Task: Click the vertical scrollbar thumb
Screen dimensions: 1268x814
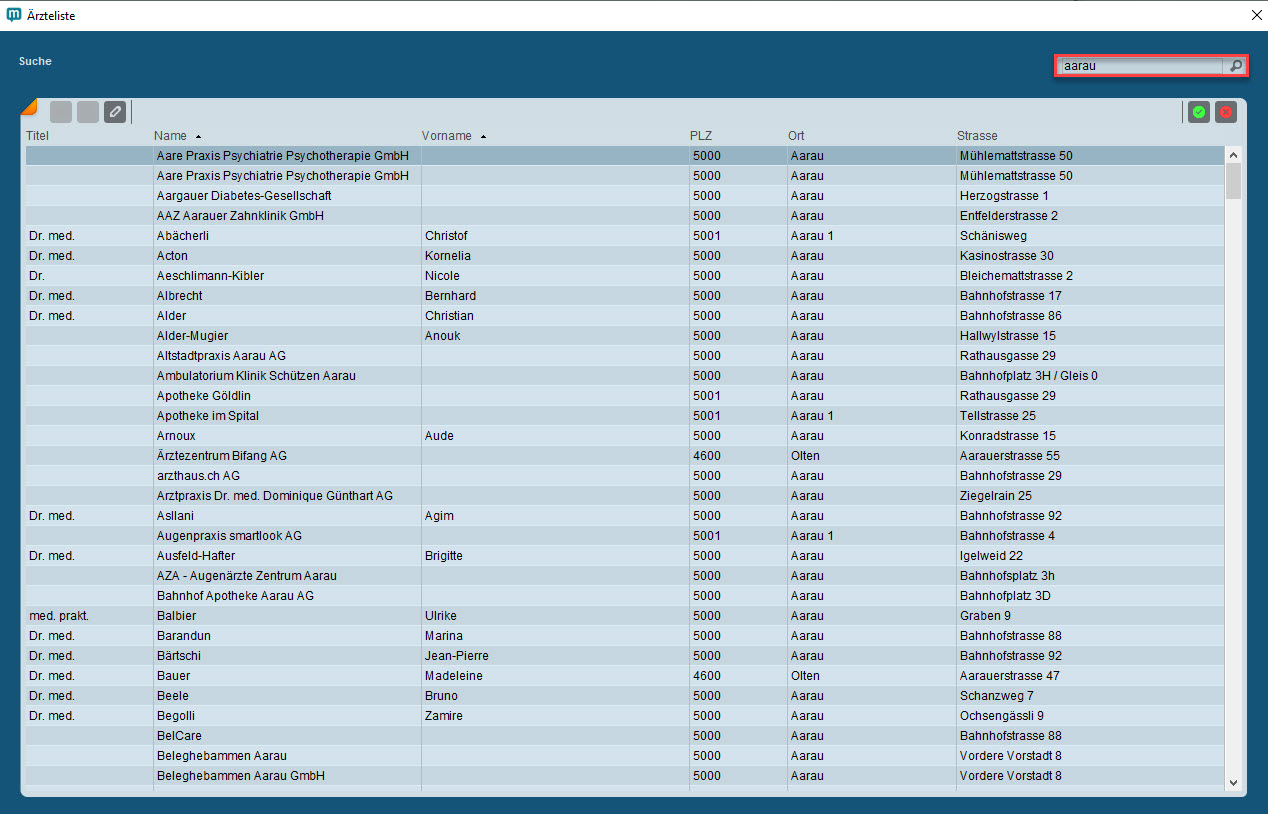Action: tap(1233, 182)
